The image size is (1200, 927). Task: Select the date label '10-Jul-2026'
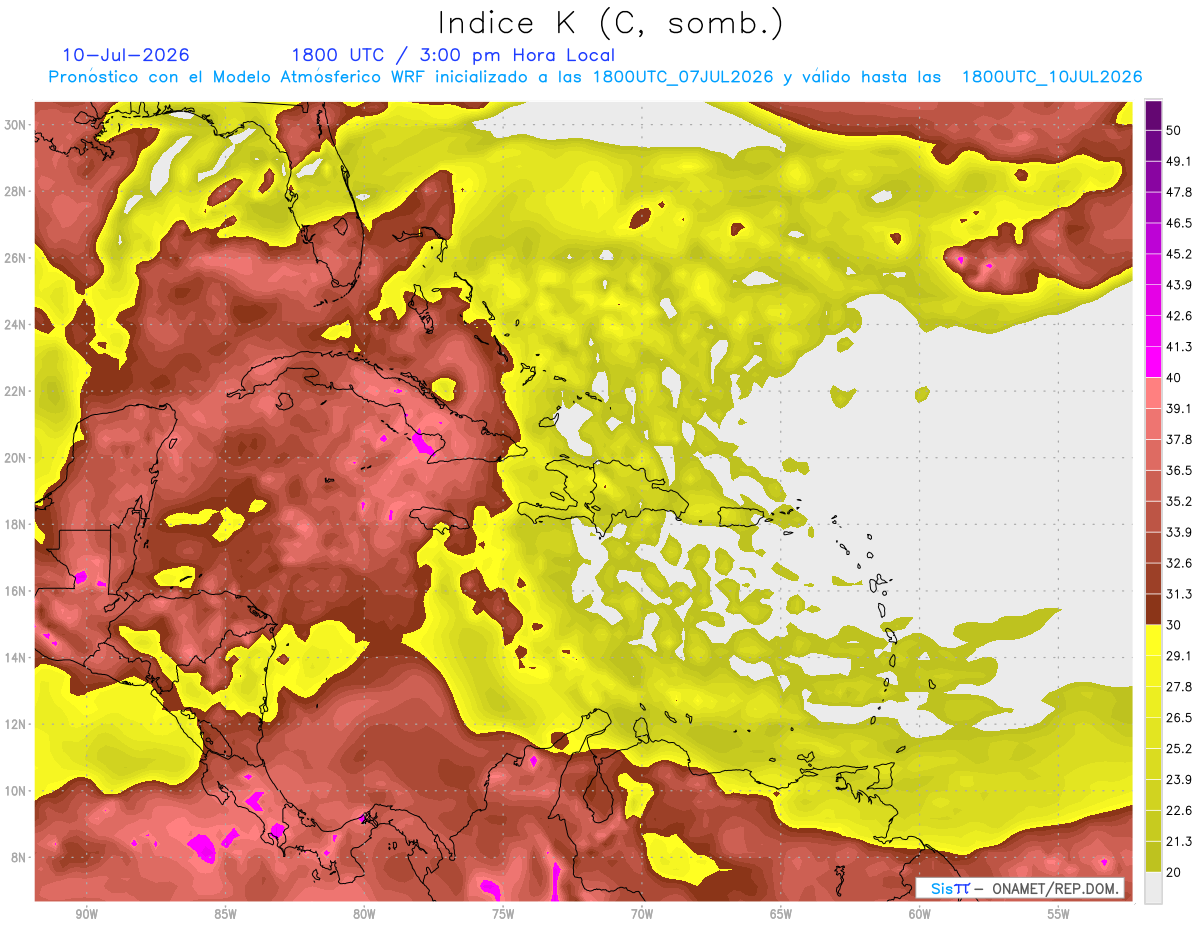[x=126, y=55]
